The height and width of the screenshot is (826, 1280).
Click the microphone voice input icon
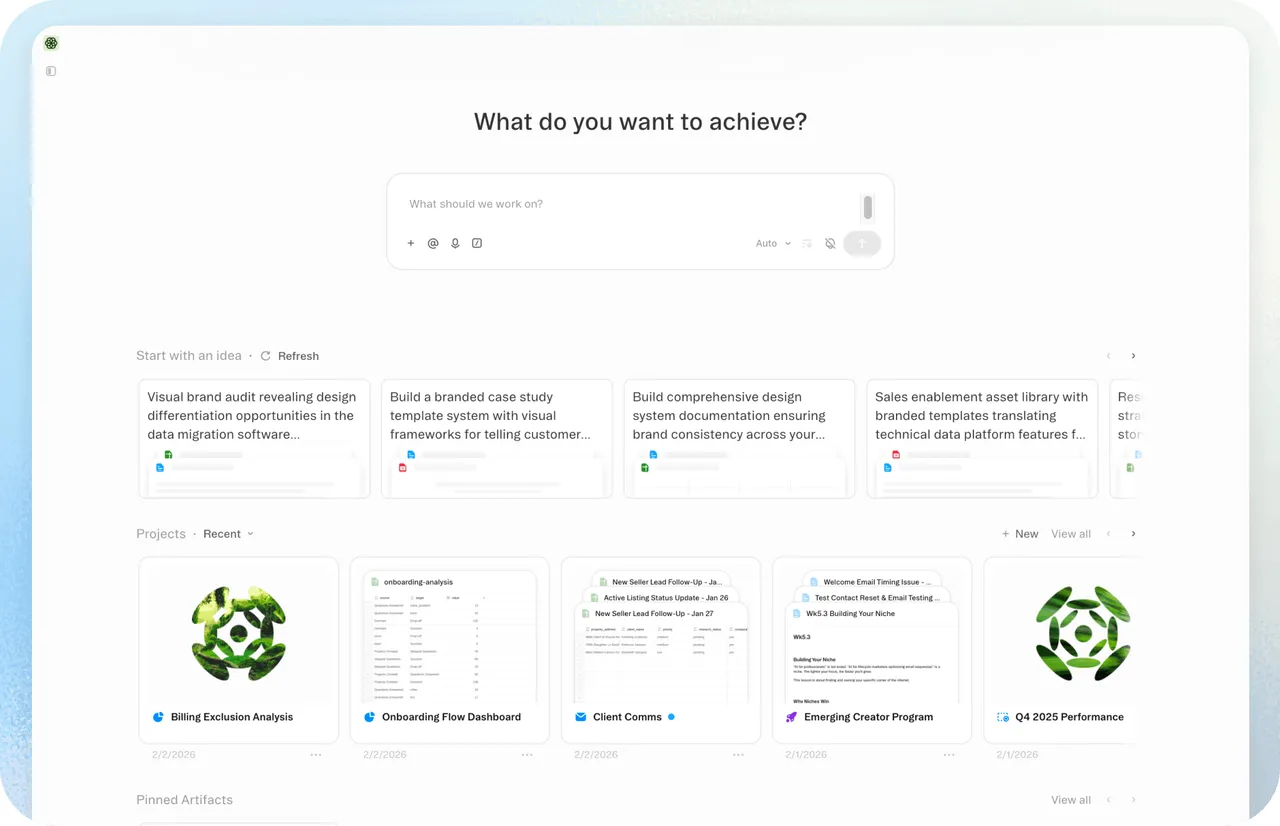pos(455,243)
